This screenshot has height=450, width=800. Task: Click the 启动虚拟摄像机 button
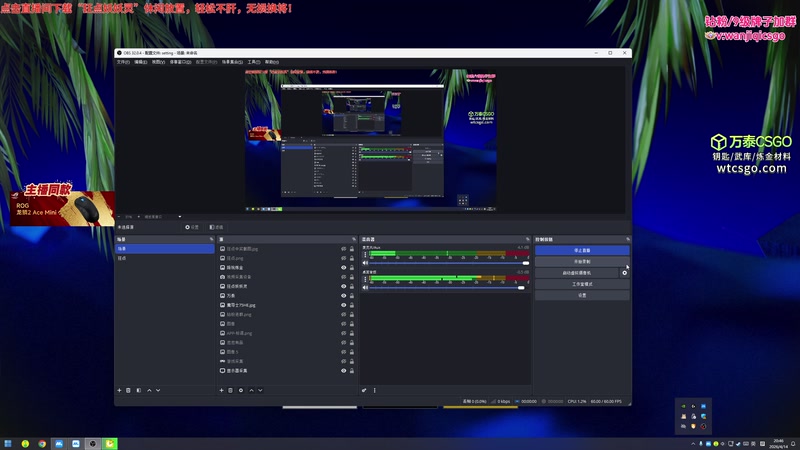pos(577,273)
